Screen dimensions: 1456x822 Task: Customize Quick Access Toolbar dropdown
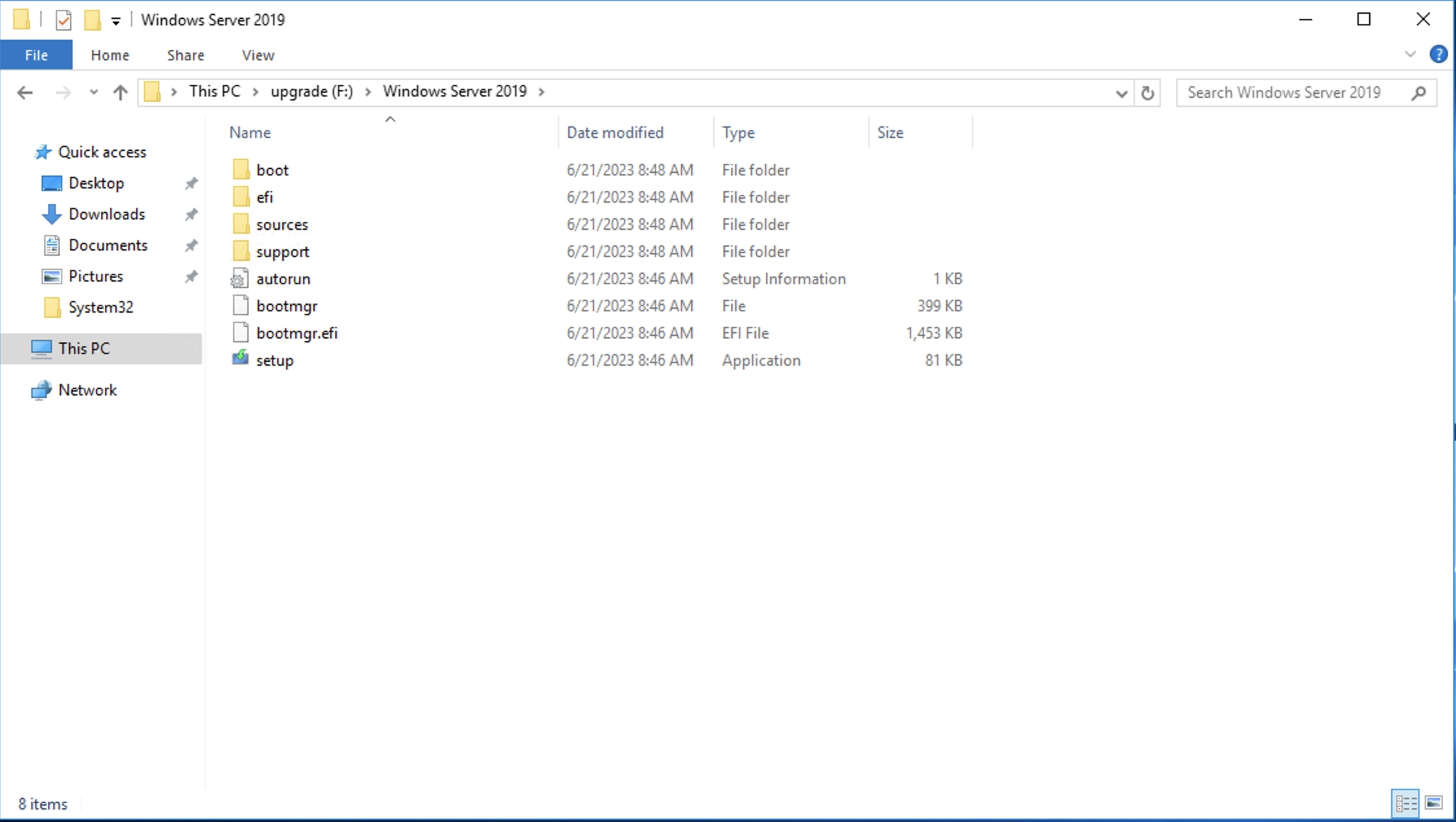tap(116, 21)
